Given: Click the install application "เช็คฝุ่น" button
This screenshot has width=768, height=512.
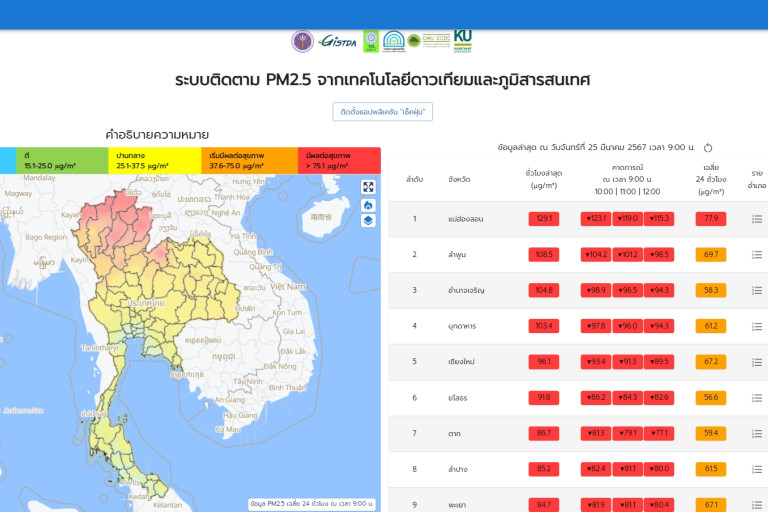Looking at the screenshot, I should click(x=383, y=111).
